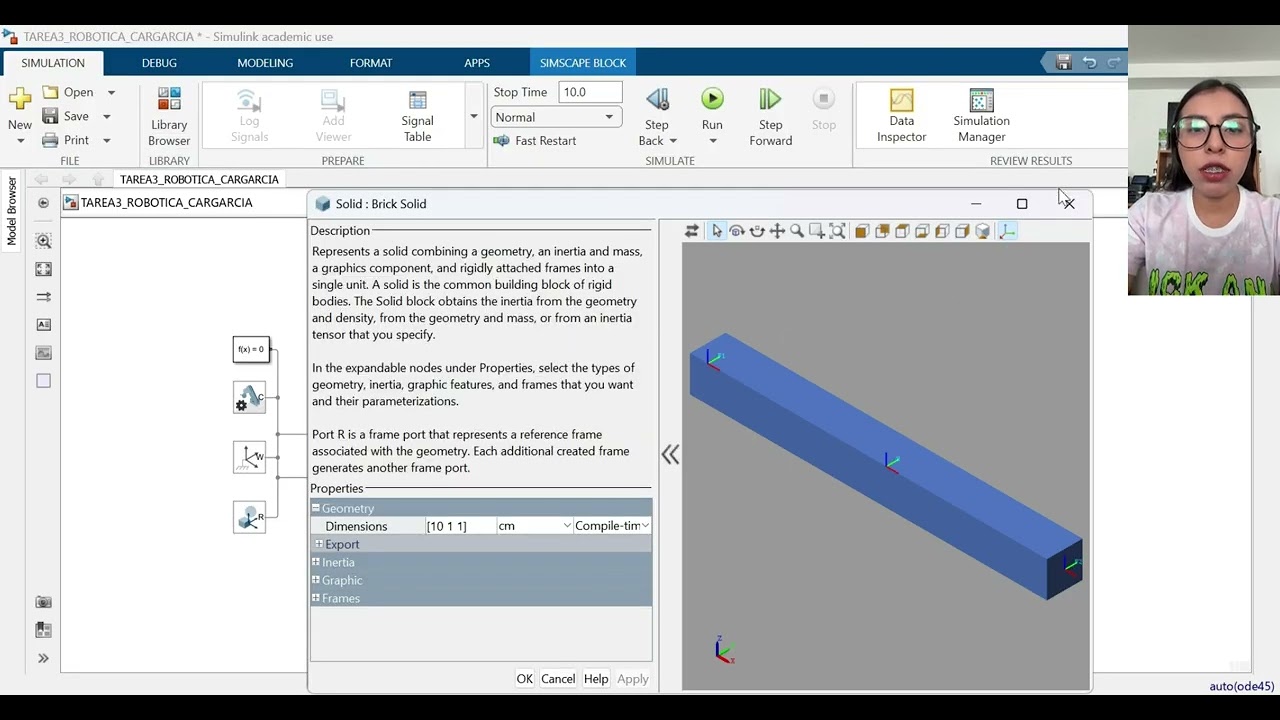Open the Normal simulation mode dropdown
This screenshot has width=1280, height=720.
coord(554,117)
